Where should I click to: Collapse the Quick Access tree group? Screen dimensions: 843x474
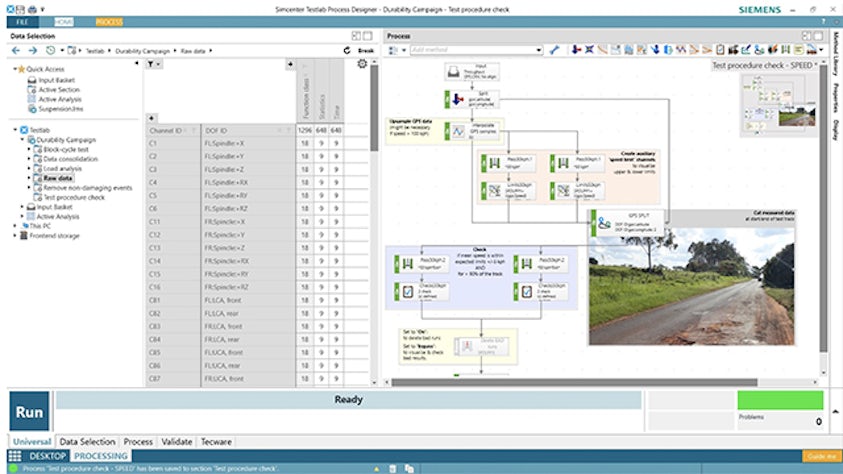tap(15, 69)
